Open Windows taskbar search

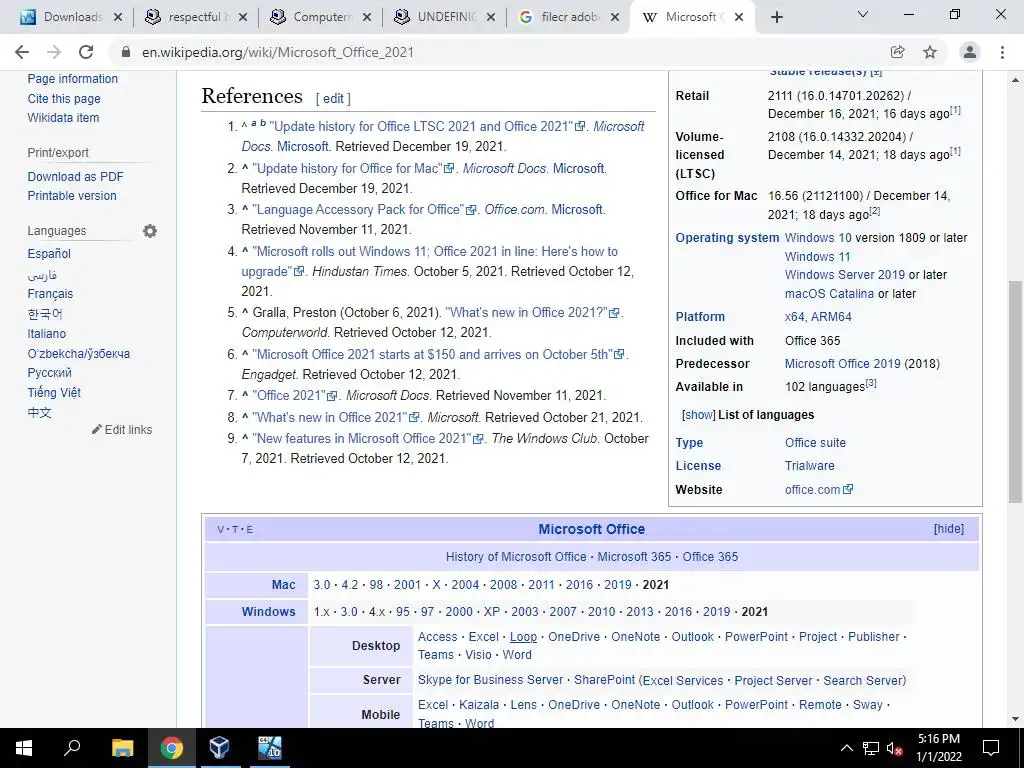pos(72,748)
